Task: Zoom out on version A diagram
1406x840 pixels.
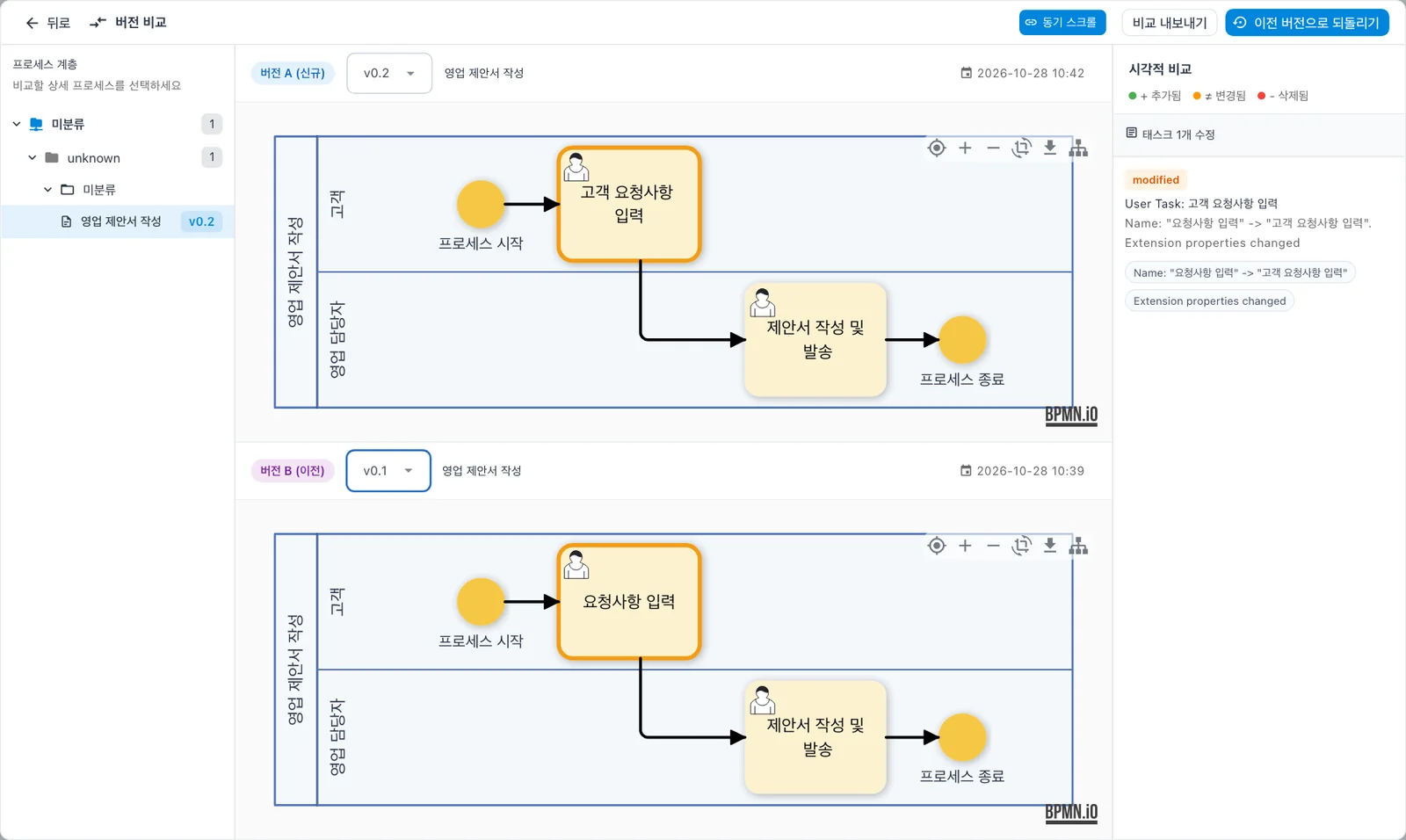Action: coord(993,148)
